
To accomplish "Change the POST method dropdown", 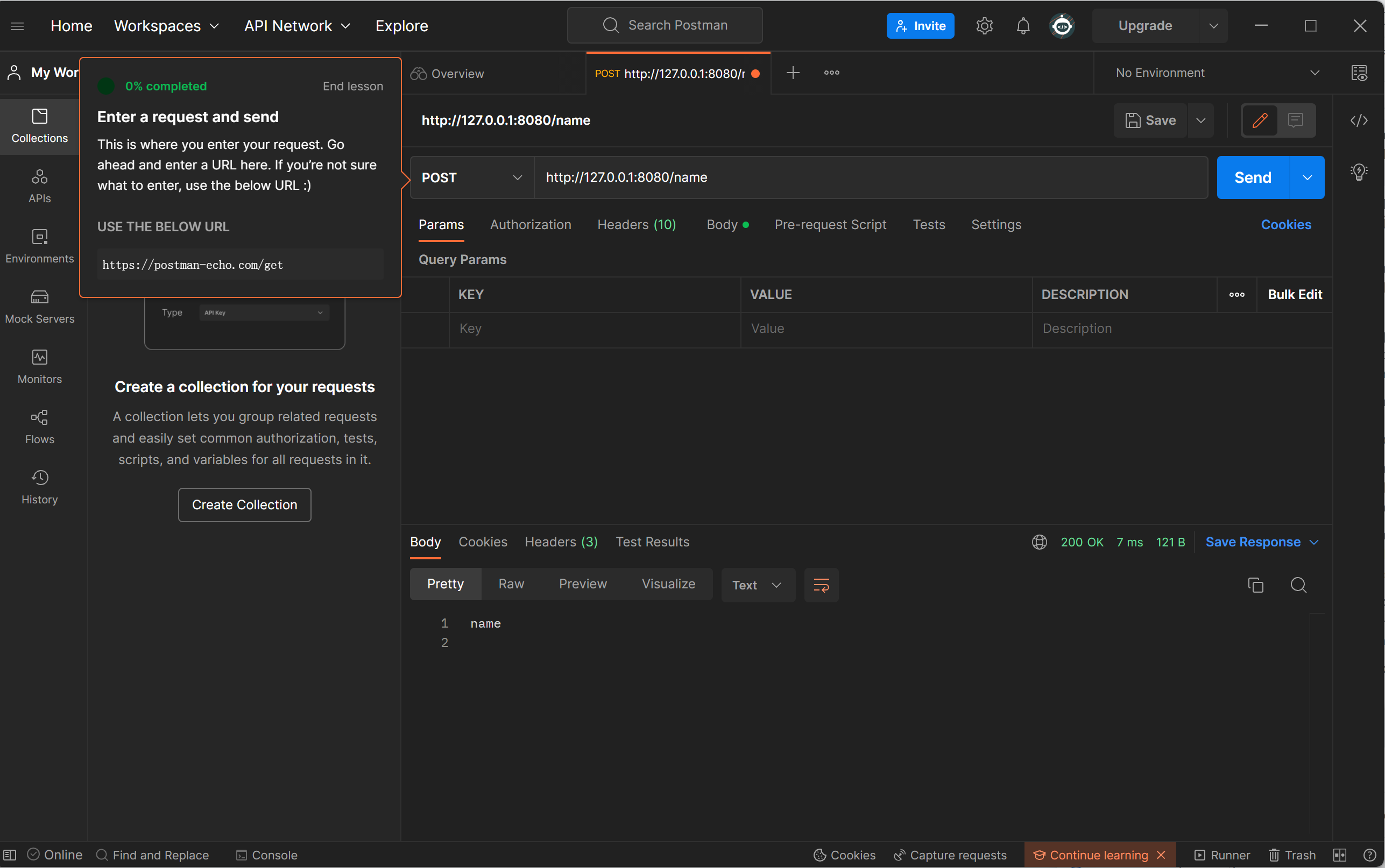I will click(471, 177).
